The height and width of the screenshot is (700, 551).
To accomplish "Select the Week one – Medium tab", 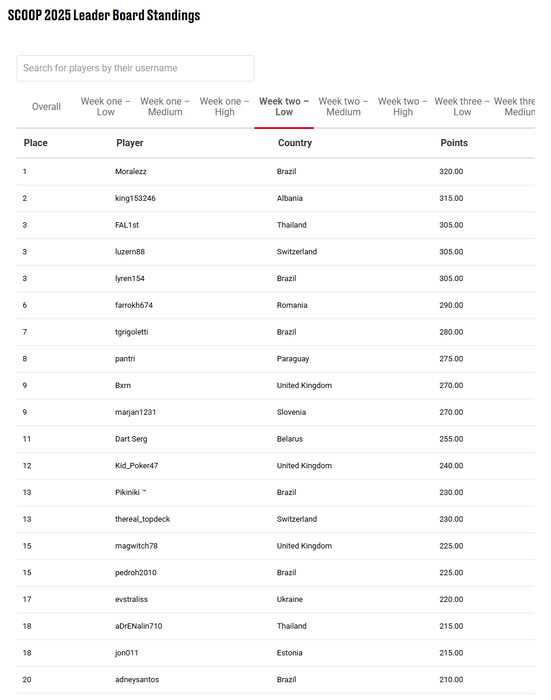I will [x=165, y=107].
